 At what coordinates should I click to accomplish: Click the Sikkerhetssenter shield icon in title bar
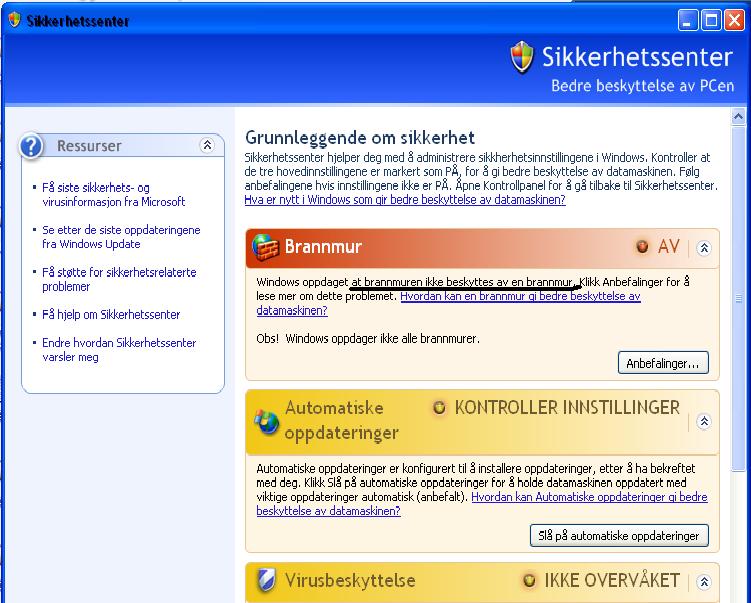(15, 20)
